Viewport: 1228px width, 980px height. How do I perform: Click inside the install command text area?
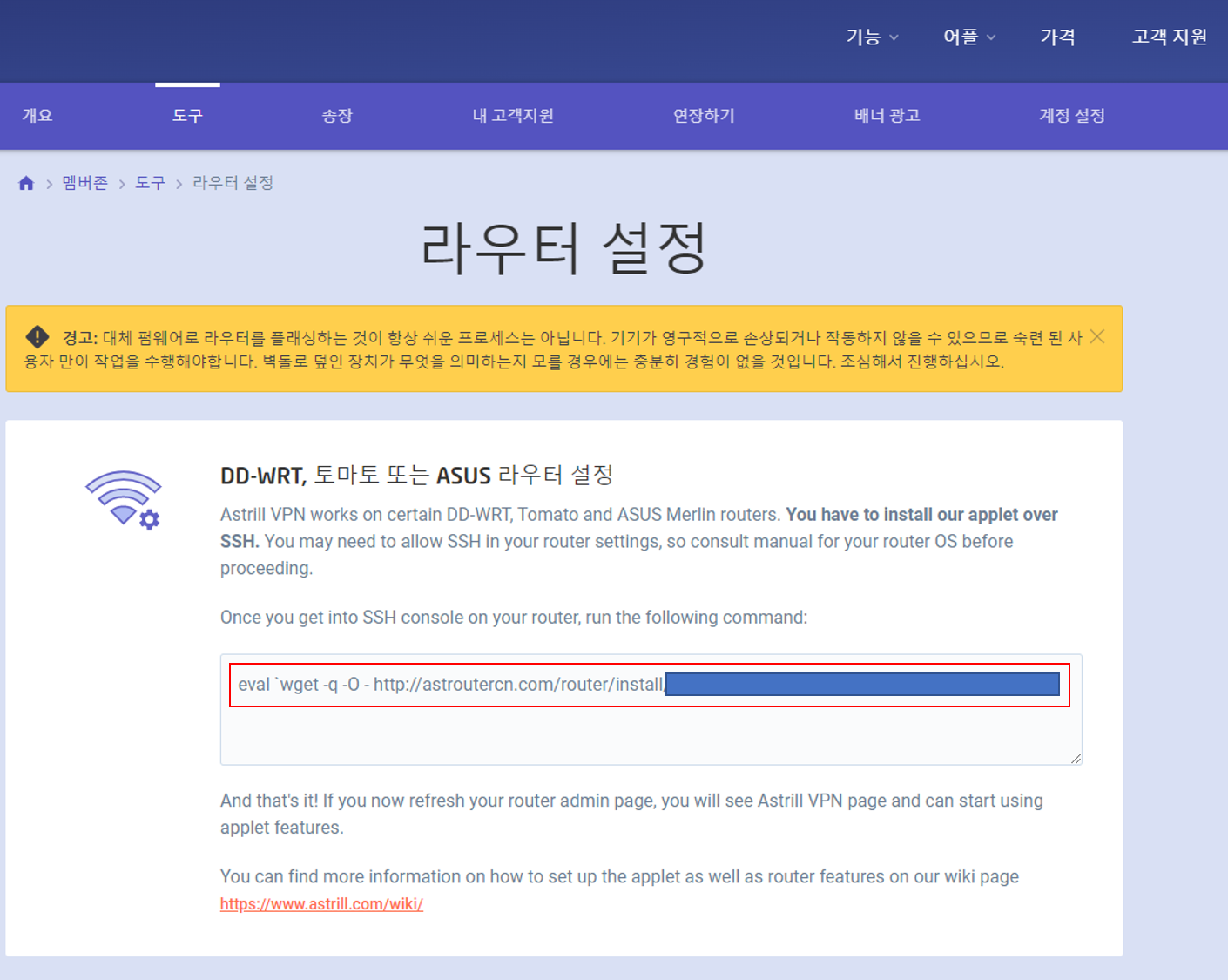[x=651, y=710]
